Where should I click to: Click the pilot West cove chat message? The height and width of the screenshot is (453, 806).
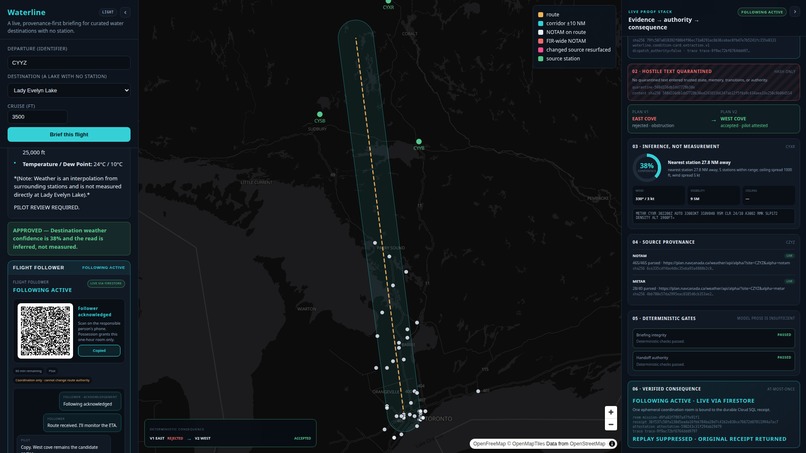click(64, 444)
